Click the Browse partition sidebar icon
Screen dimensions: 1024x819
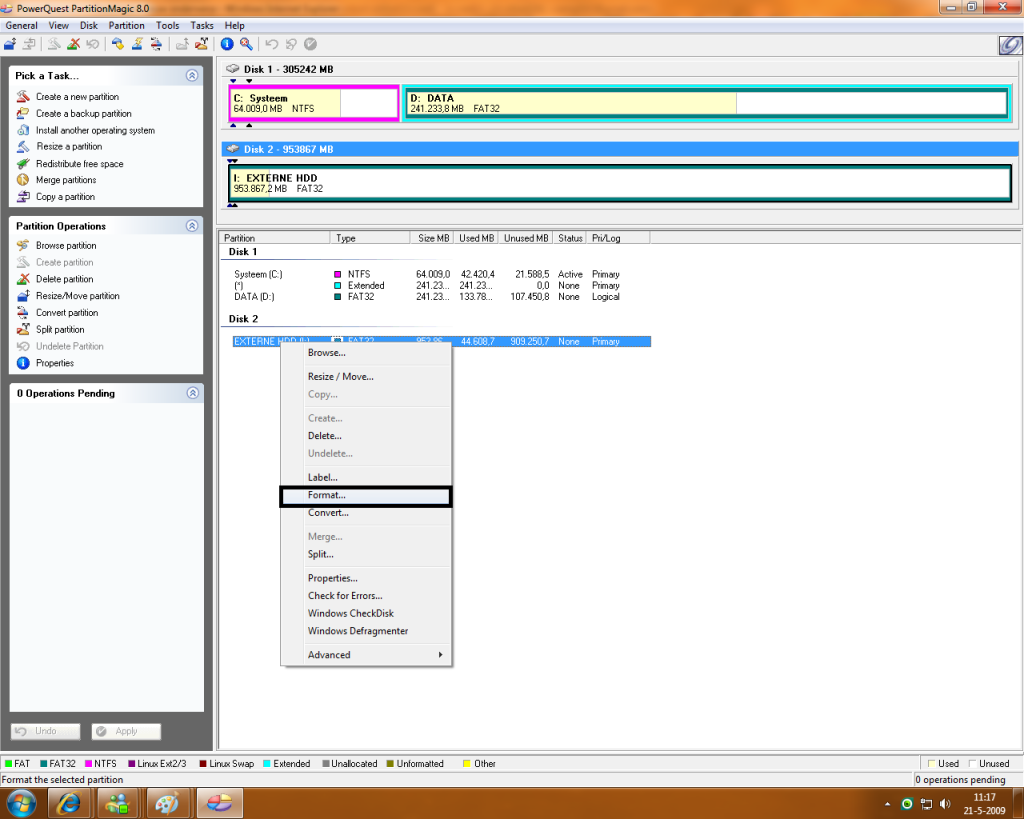(x=23, y=246)
